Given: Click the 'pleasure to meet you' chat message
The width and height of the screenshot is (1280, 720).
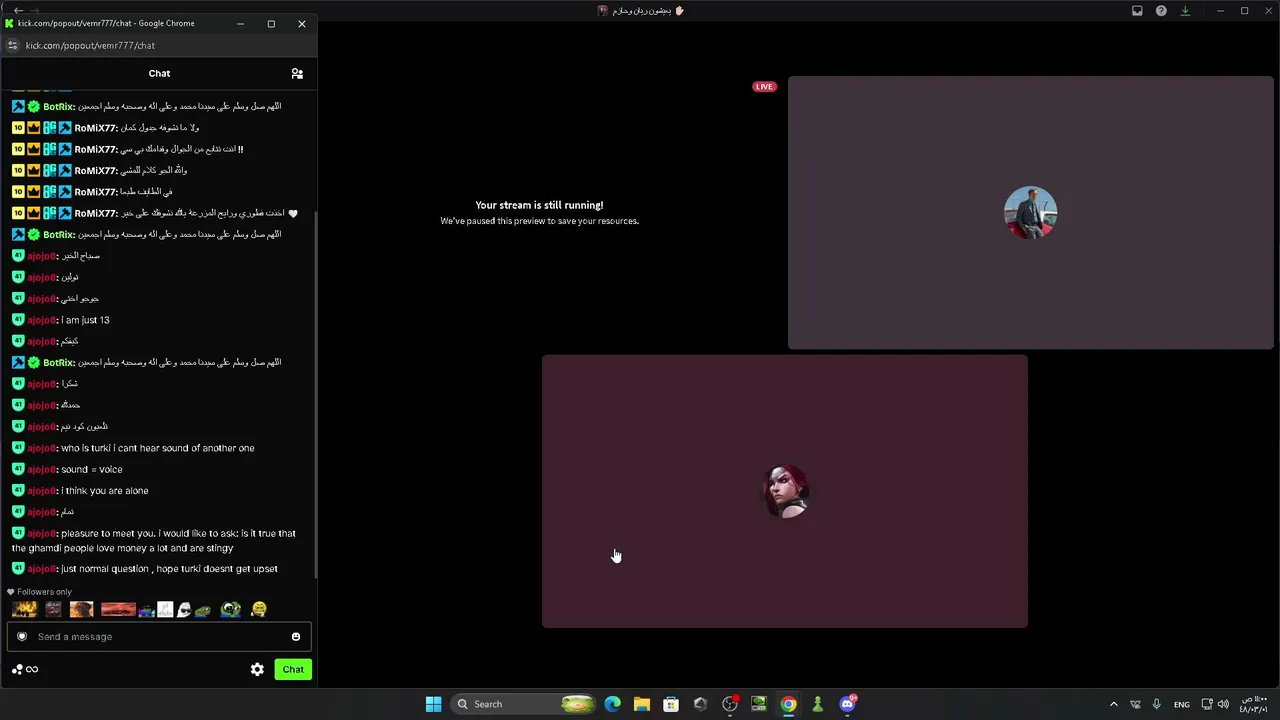Looking at the screenshot, I should point(154,541).
